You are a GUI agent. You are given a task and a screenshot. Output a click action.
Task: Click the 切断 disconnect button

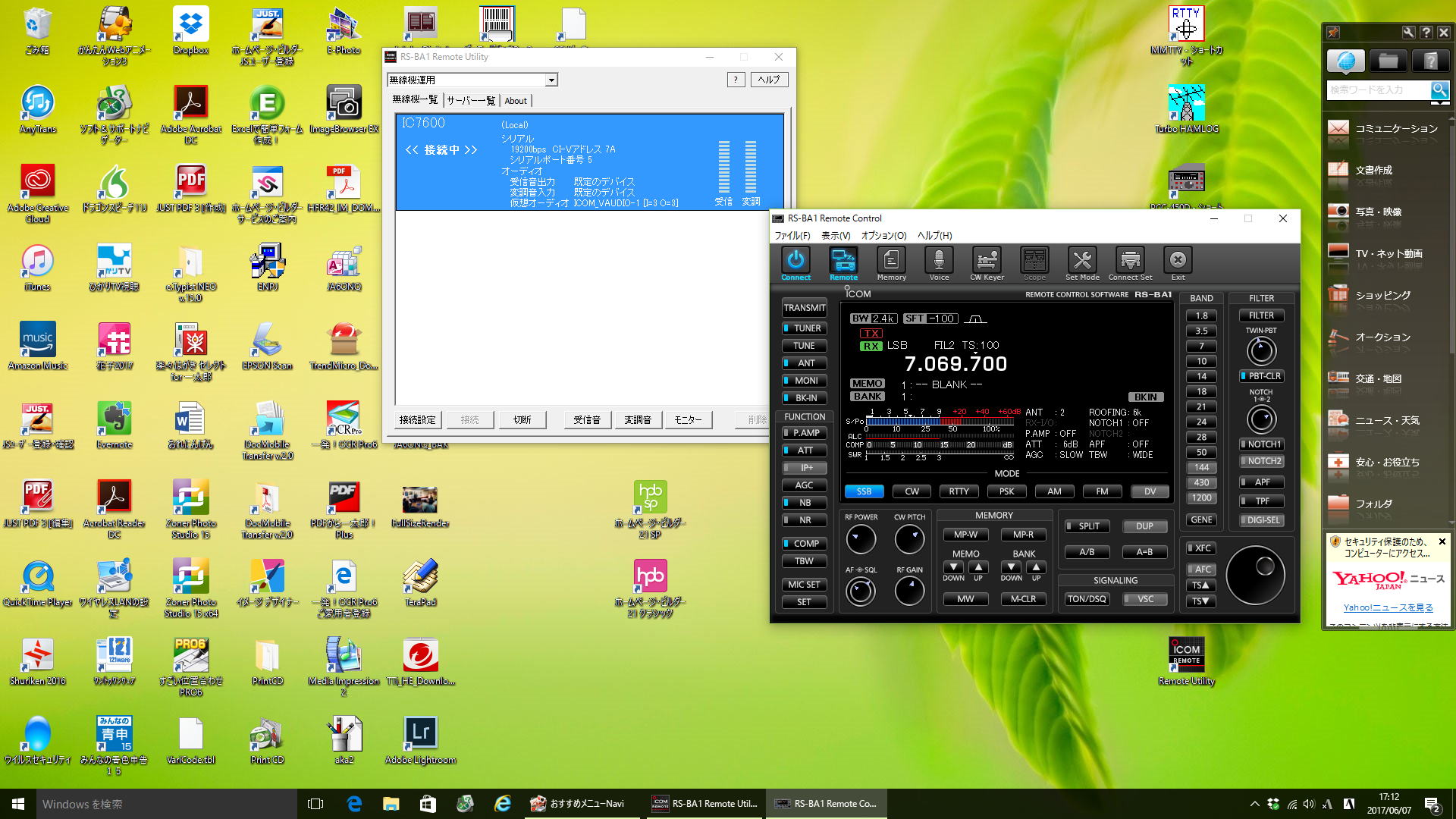522,419
